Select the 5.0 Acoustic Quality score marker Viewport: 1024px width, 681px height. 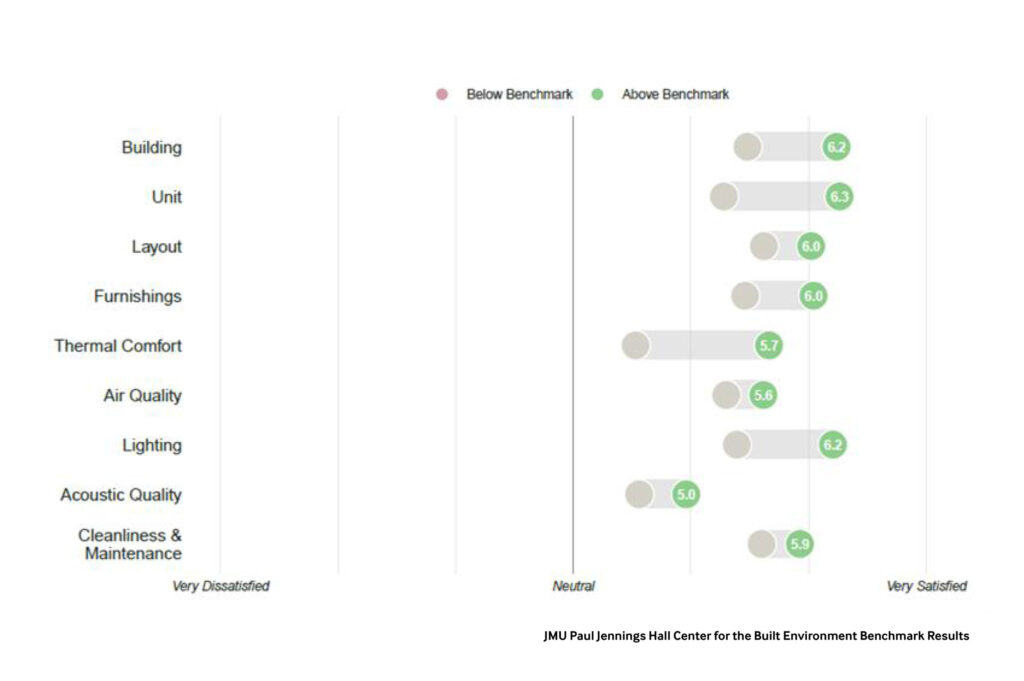[x=686, y=494]
